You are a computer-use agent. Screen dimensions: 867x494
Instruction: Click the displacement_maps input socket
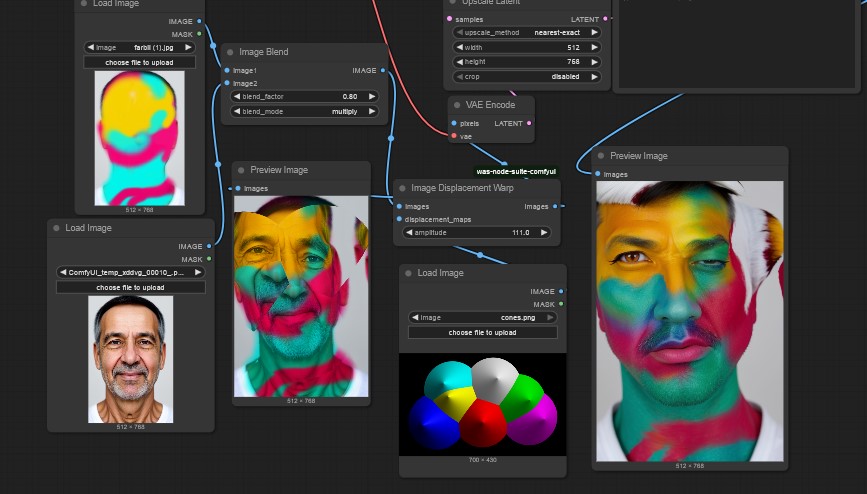coord(399,219)
